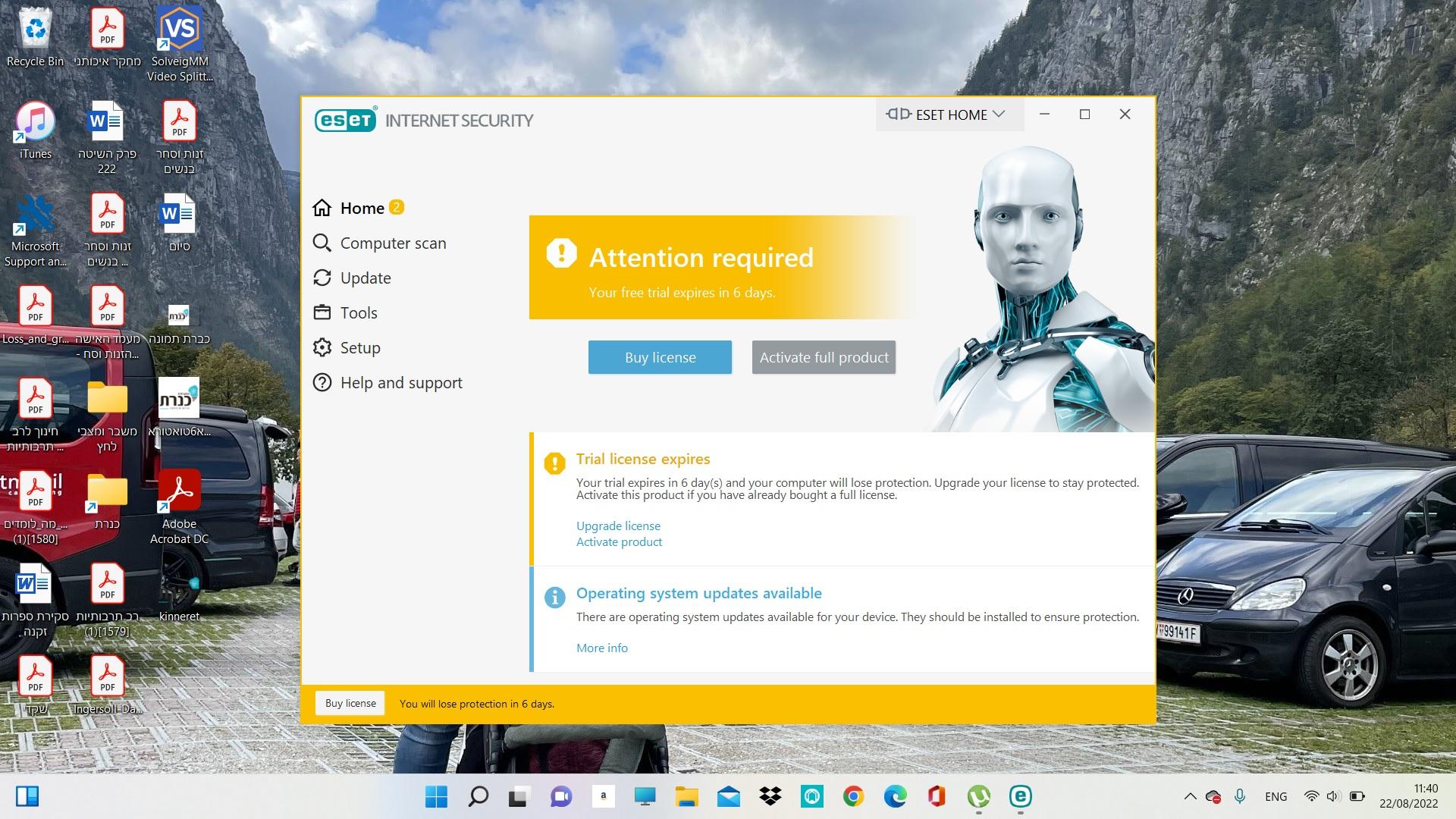Select the Recycle Bin desktop icon
This screenshot has width=1456, height=819.
[35, 38]
